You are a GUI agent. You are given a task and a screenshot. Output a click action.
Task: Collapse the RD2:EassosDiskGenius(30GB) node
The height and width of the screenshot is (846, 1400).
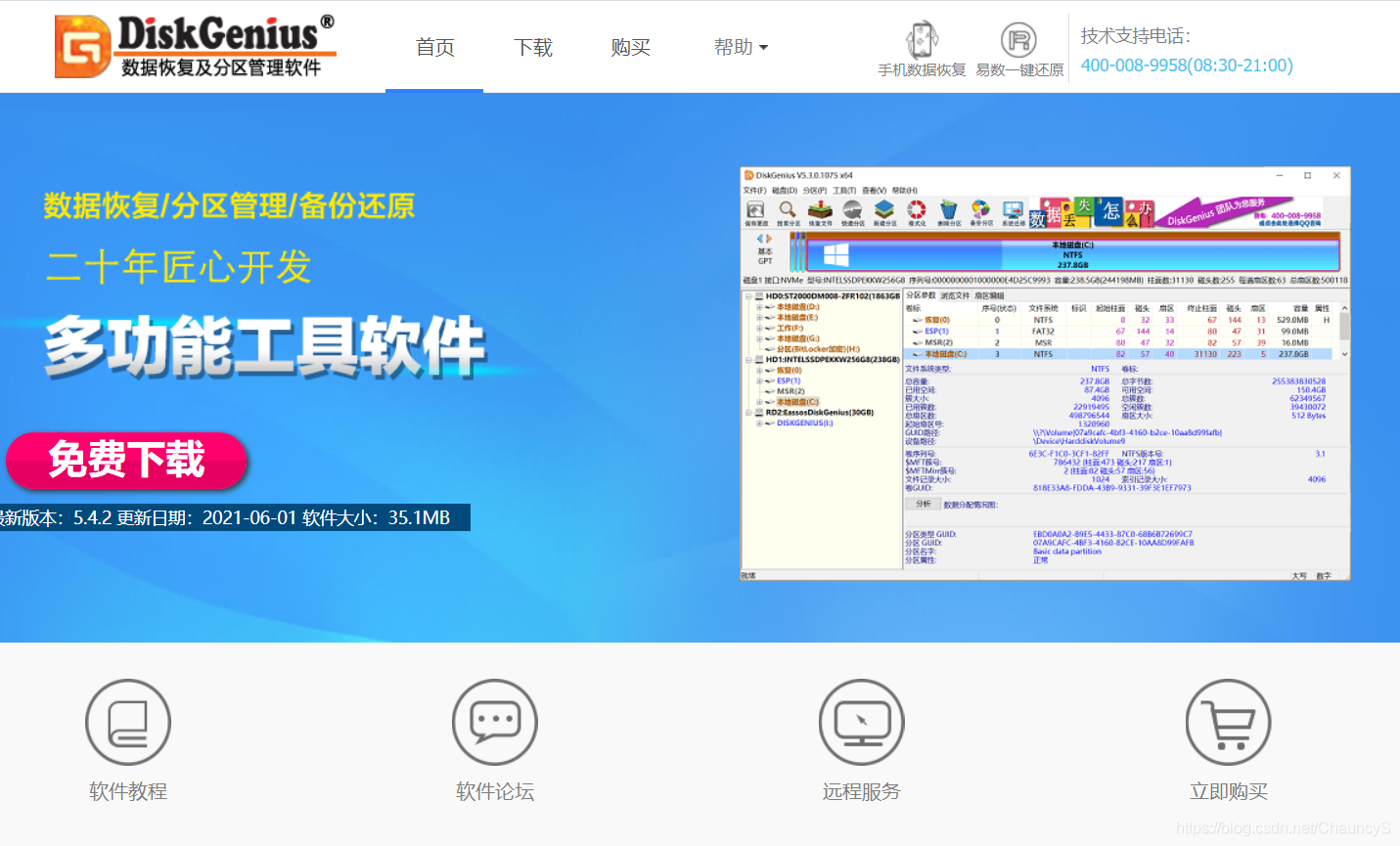click(x=748, y=413)
